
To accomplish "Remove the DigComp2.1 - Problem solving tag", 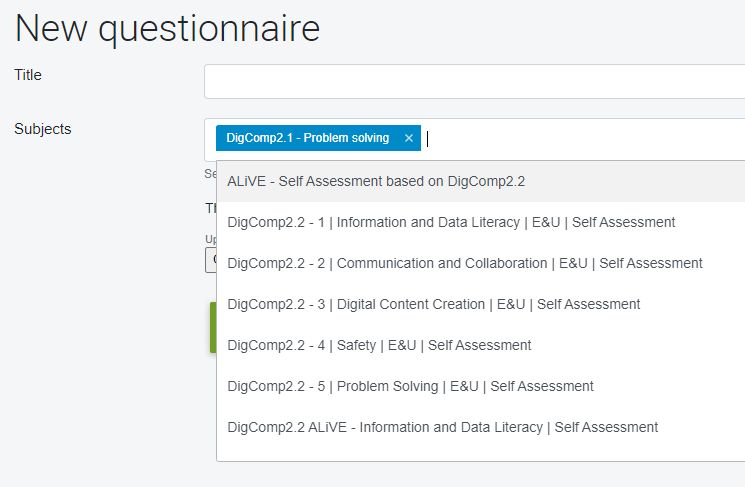I will click(409, 138).
